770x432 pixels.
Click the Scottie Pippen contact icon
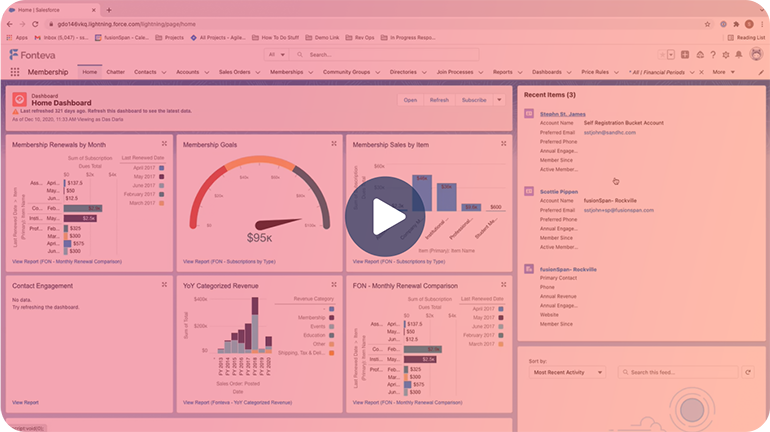click(529, 191)
